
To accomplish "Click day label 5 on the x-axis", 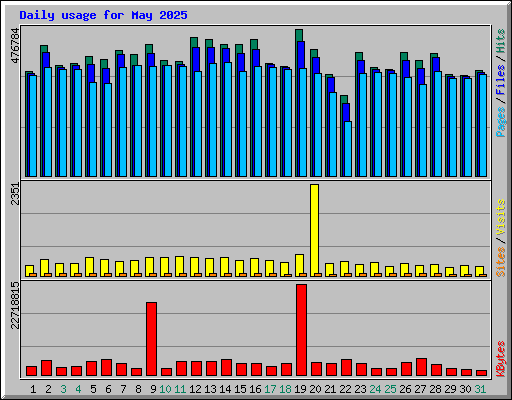I will [x=93, y=389].
